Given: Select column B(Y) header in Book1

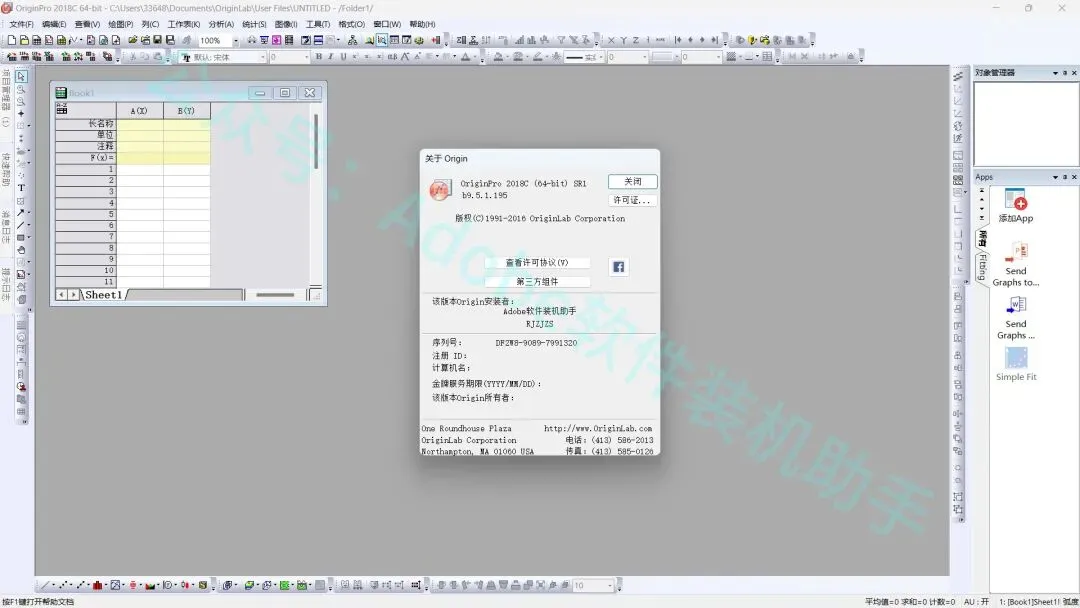Looking at the screenshot, I should coord(186,110).
